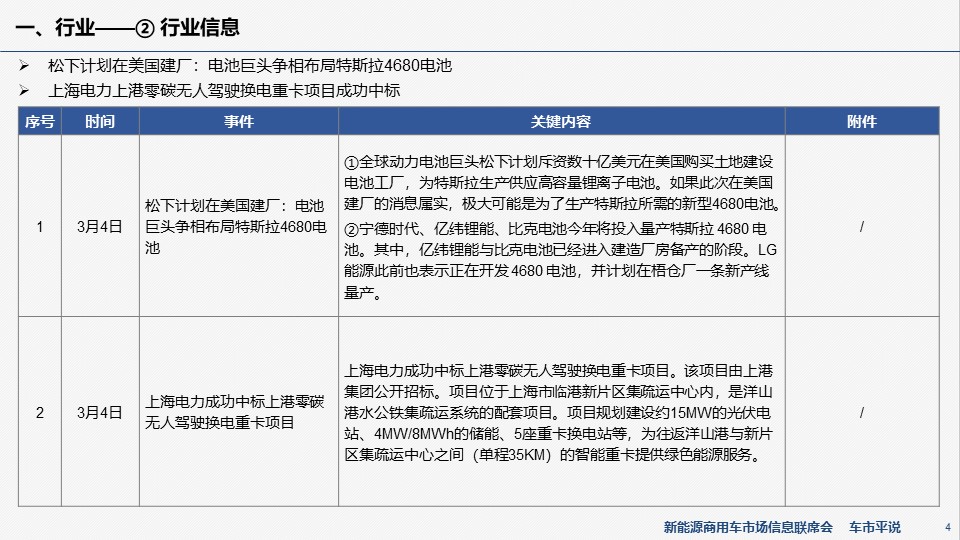Select the bullet about 上海电力上港零碳无人驾驶换电重卡项目成功中标
Screen dimensions: 960x540
(x=223, y=91)
